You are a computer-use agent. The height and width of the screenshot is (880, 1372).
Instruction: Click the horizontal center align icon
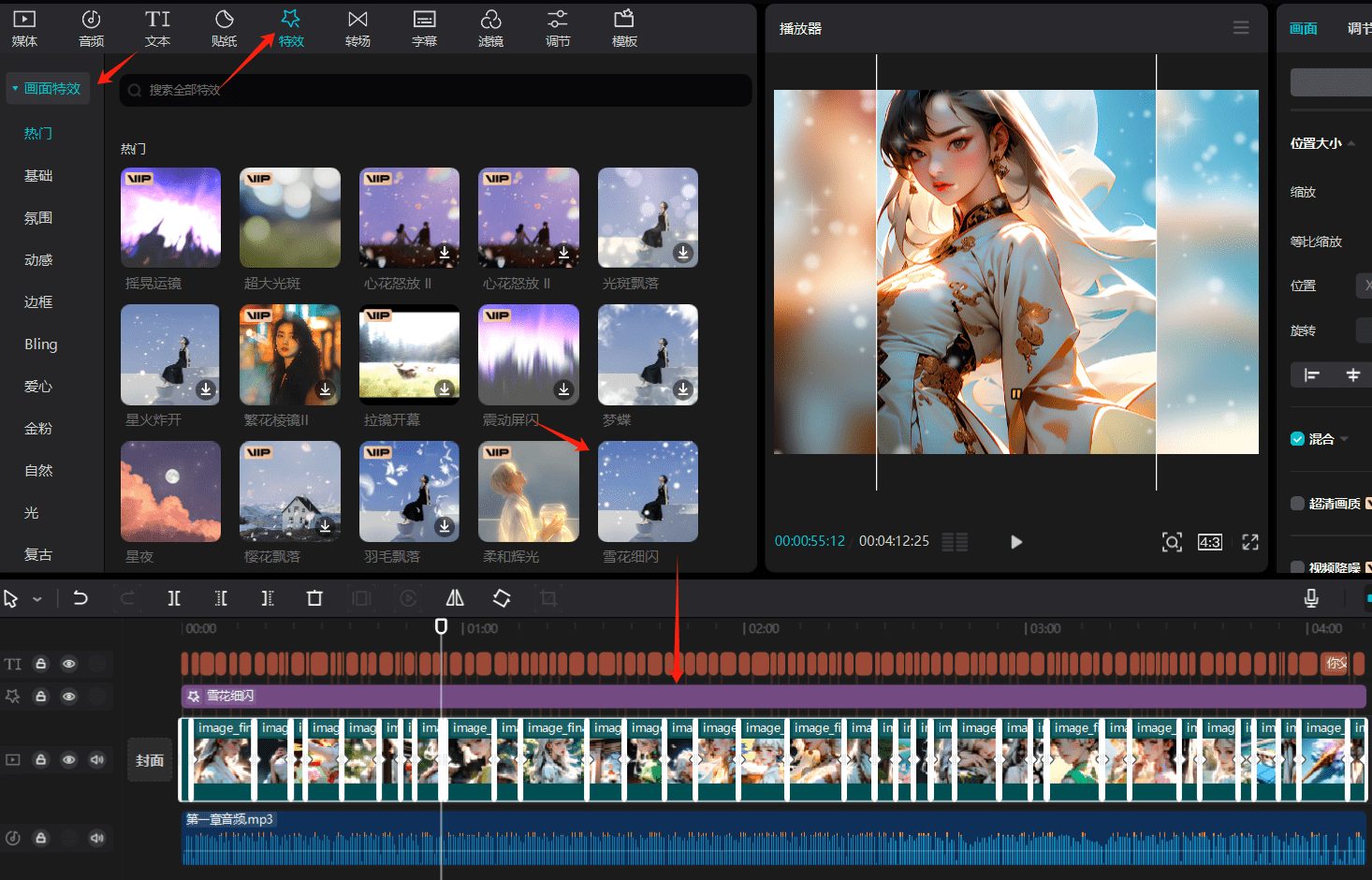(x=1353, y=374)
